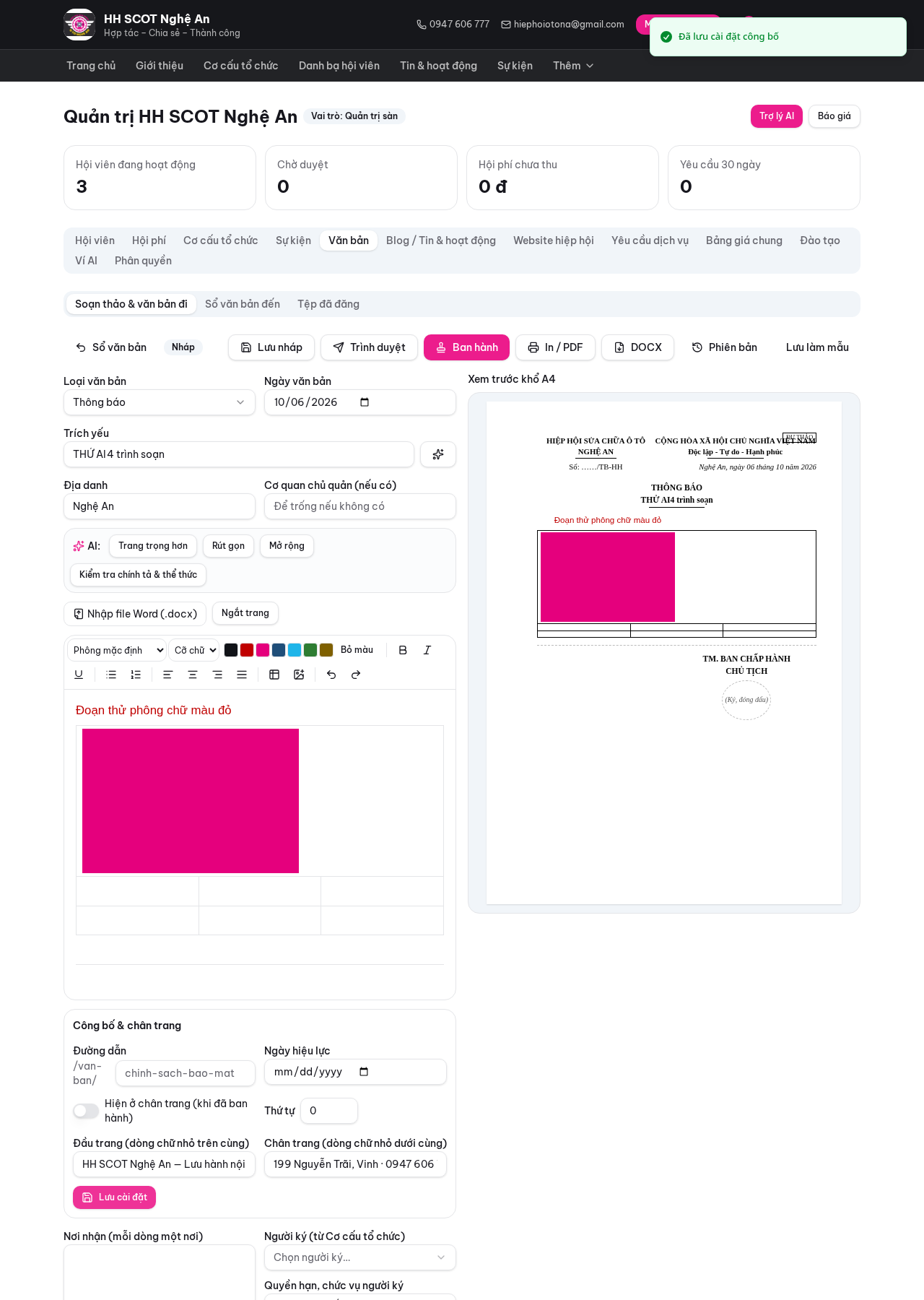Undo the last editor action

(x=331, y=675)
